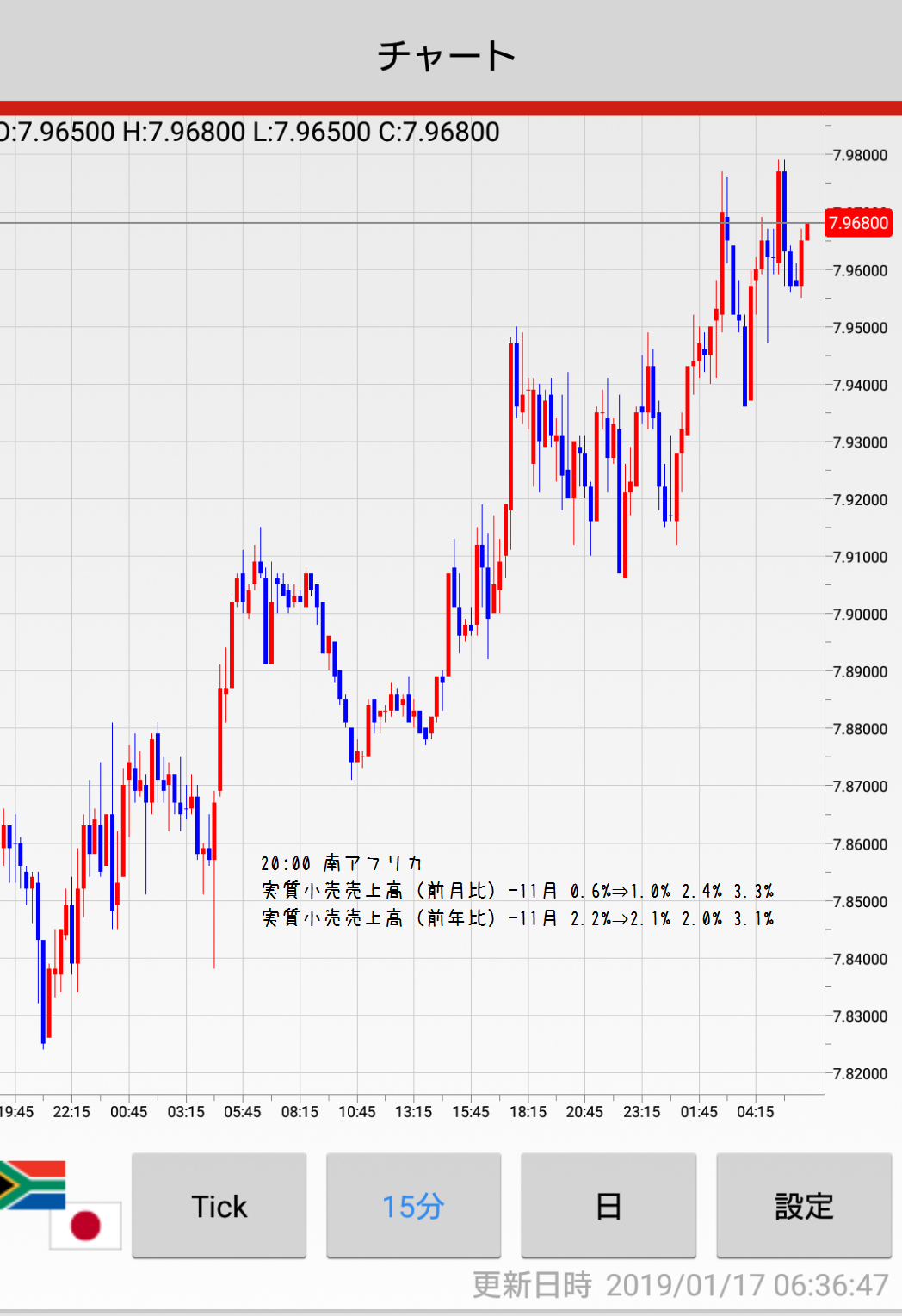The height and width of the screenshot is (1316, 902).
Task: Click the 18:15 time axis label
Action: [528, 1112]
